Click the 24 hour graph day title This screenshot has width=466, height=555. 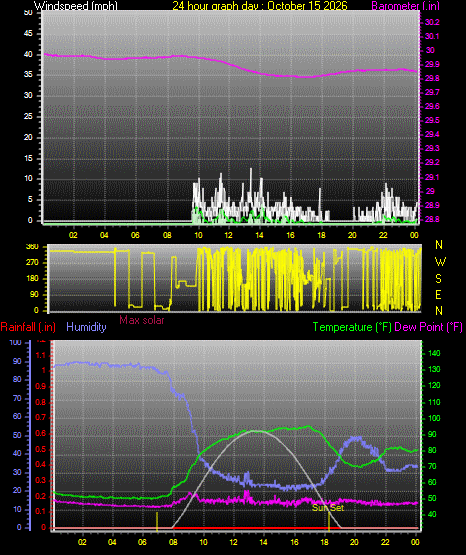click(260, 5)
